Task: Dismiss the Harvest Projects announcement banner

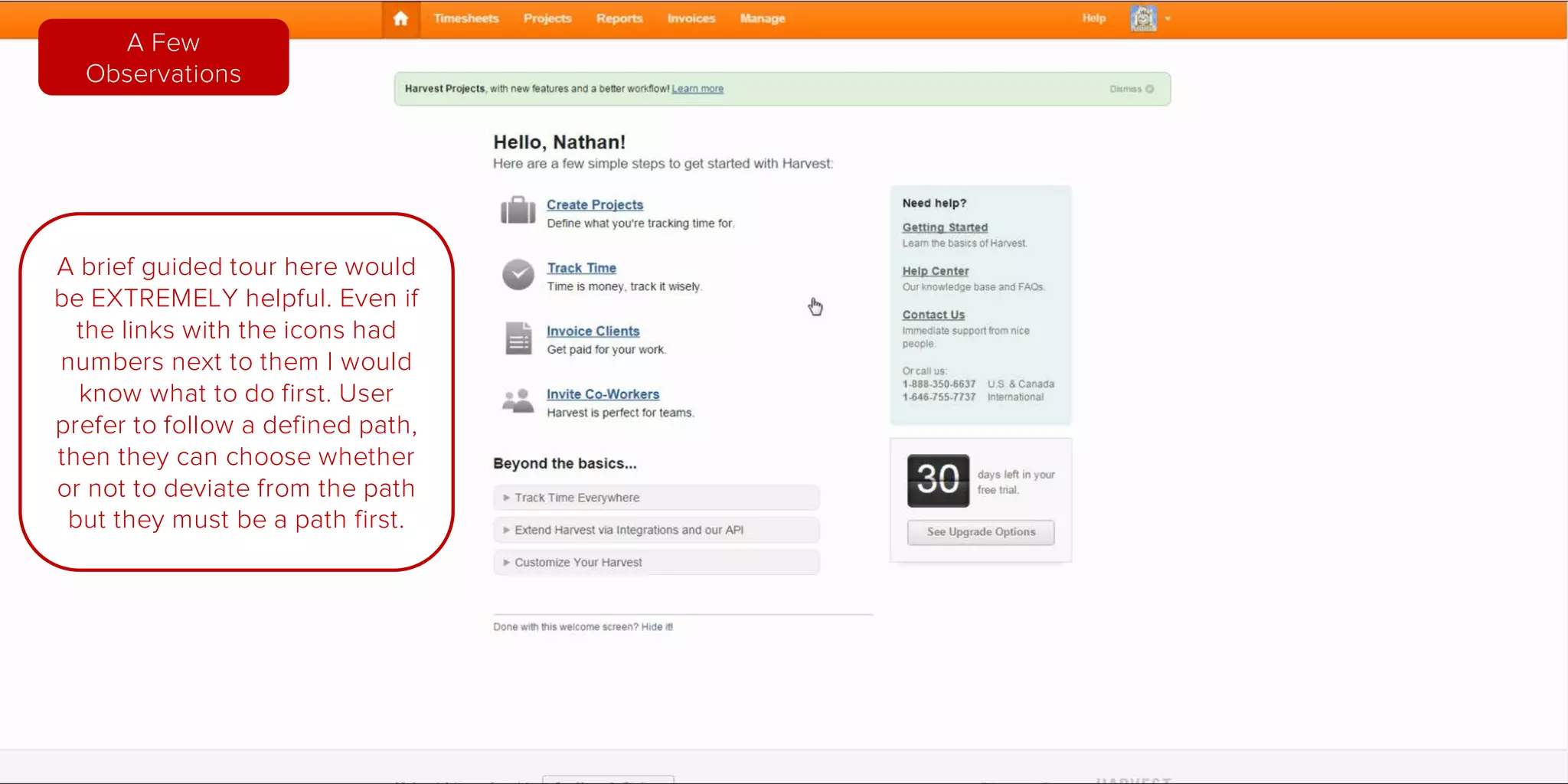Action: (x=1132, y=89)
